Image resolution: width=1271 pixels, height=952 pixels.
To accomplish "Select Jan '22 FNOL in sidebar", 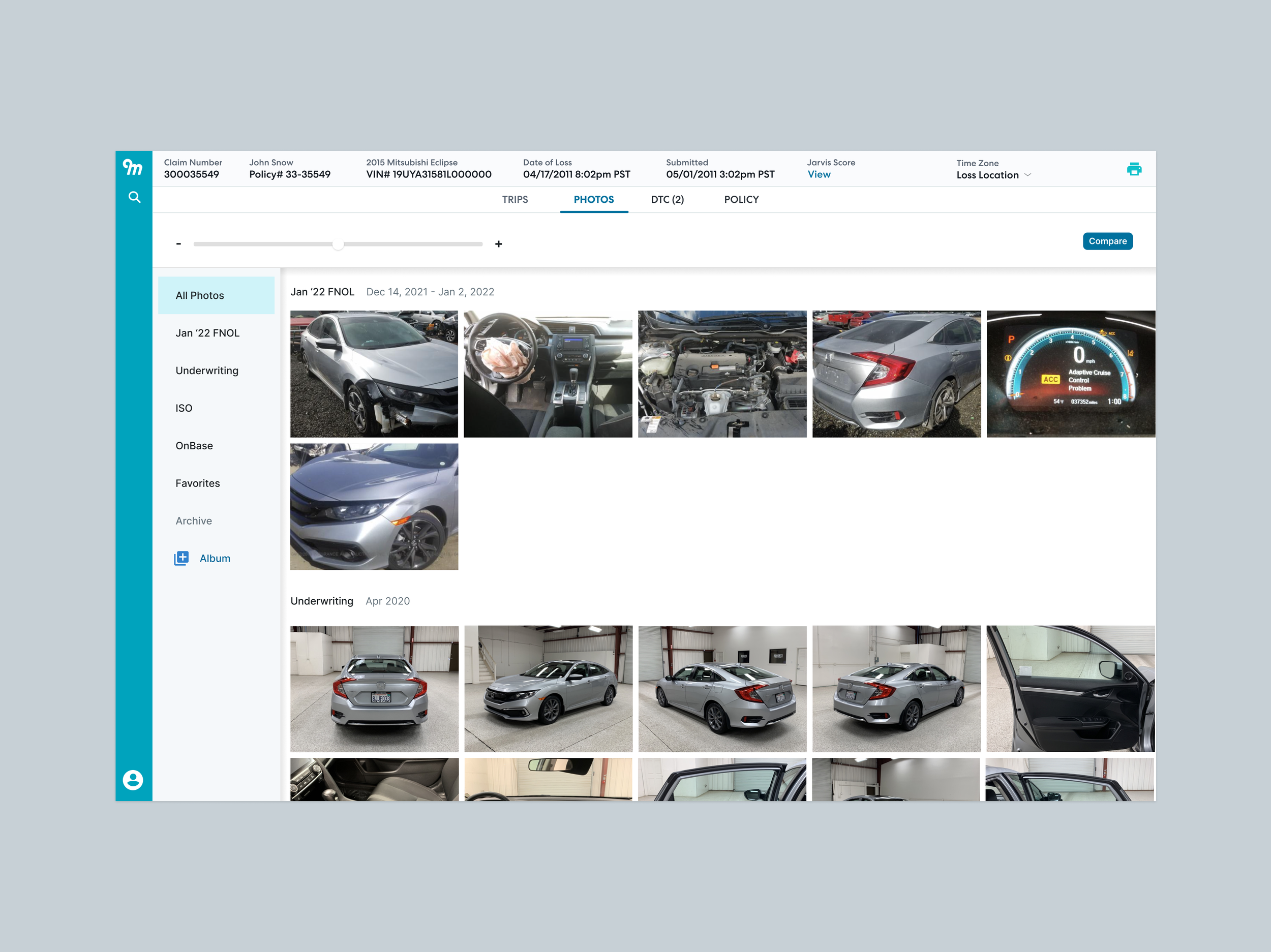I will click(207, 332).
